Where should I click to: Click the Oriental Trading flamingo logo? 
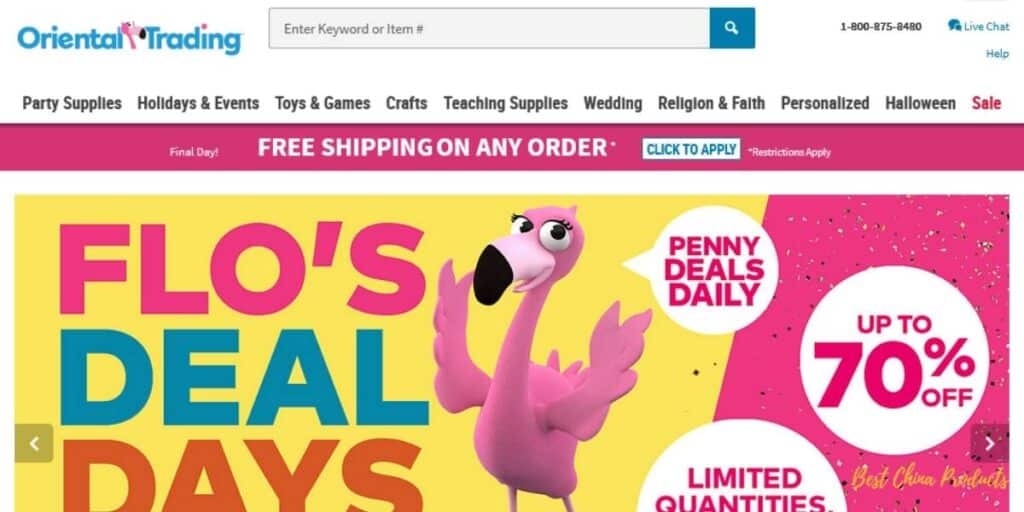[130, 38]
